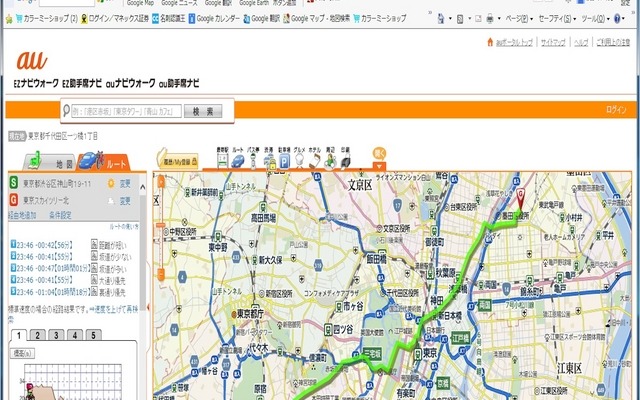This screenshot has height=400, width=640.
Task: Click elevation icon for 大通り優先 route
Action: (x=94, y=280)
